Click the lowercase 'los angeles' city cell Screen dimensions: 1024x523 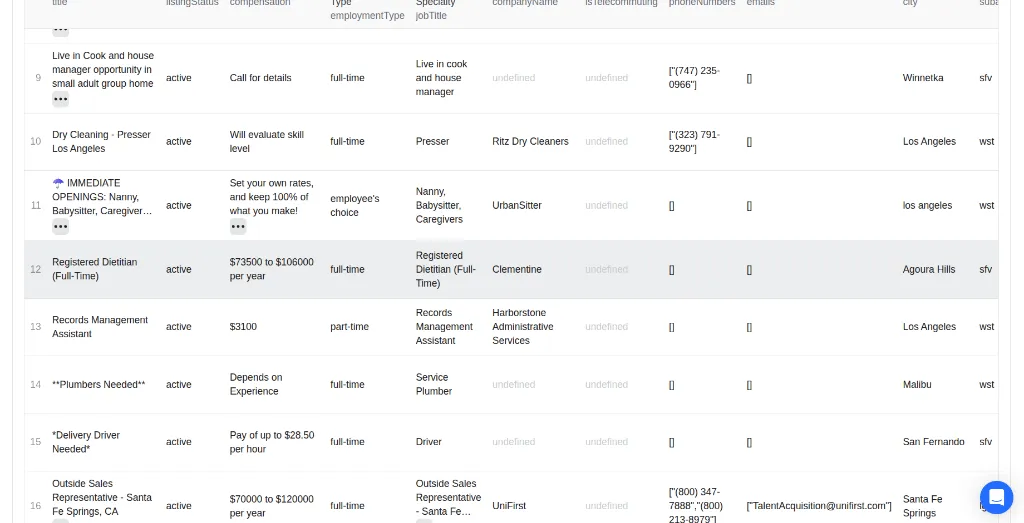[927, 206]
